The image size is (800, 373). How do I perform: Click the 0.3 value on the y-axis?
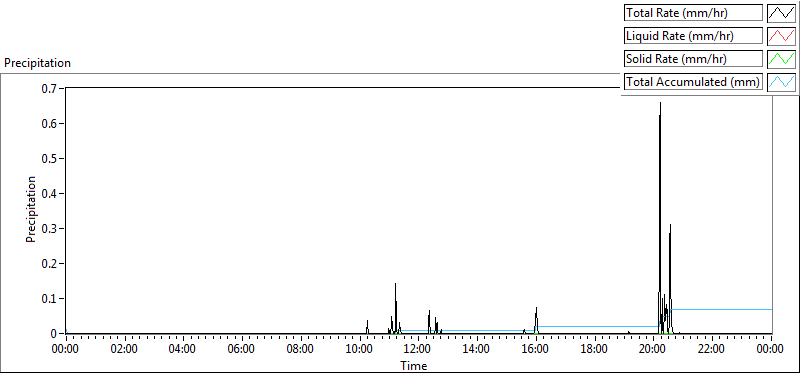[50, 229]
